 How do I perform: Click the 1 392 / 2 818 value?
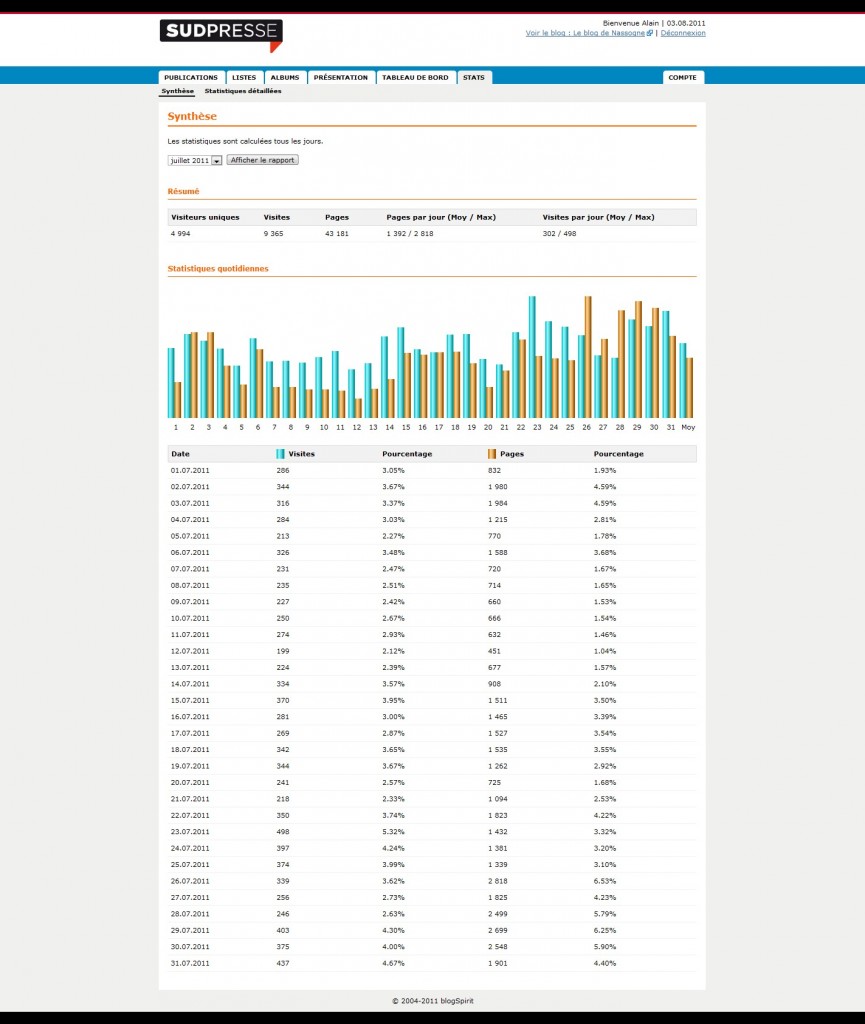point(409,234)
